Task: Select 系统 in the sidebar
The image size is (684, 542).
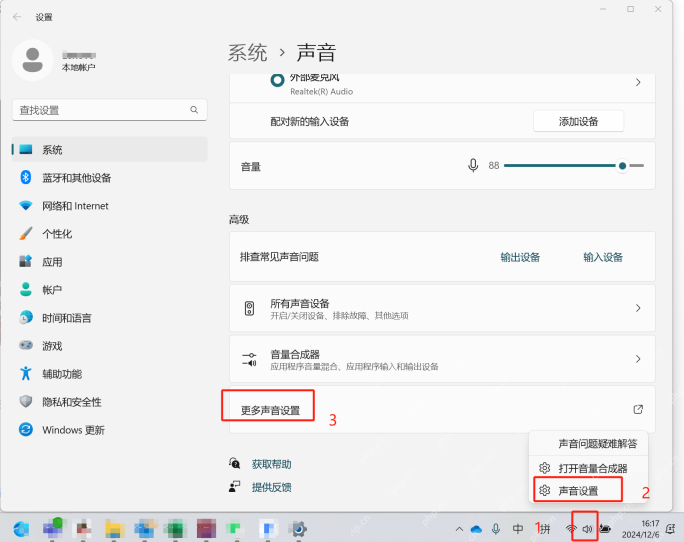Action: tap(109, 150)
